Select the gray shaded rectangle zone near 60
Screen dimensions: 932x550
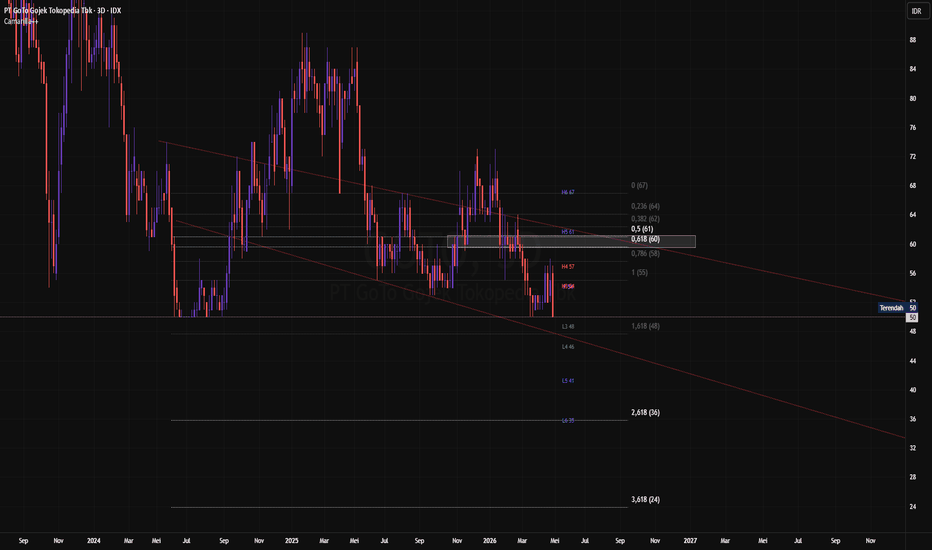click(x=571, y=241)
